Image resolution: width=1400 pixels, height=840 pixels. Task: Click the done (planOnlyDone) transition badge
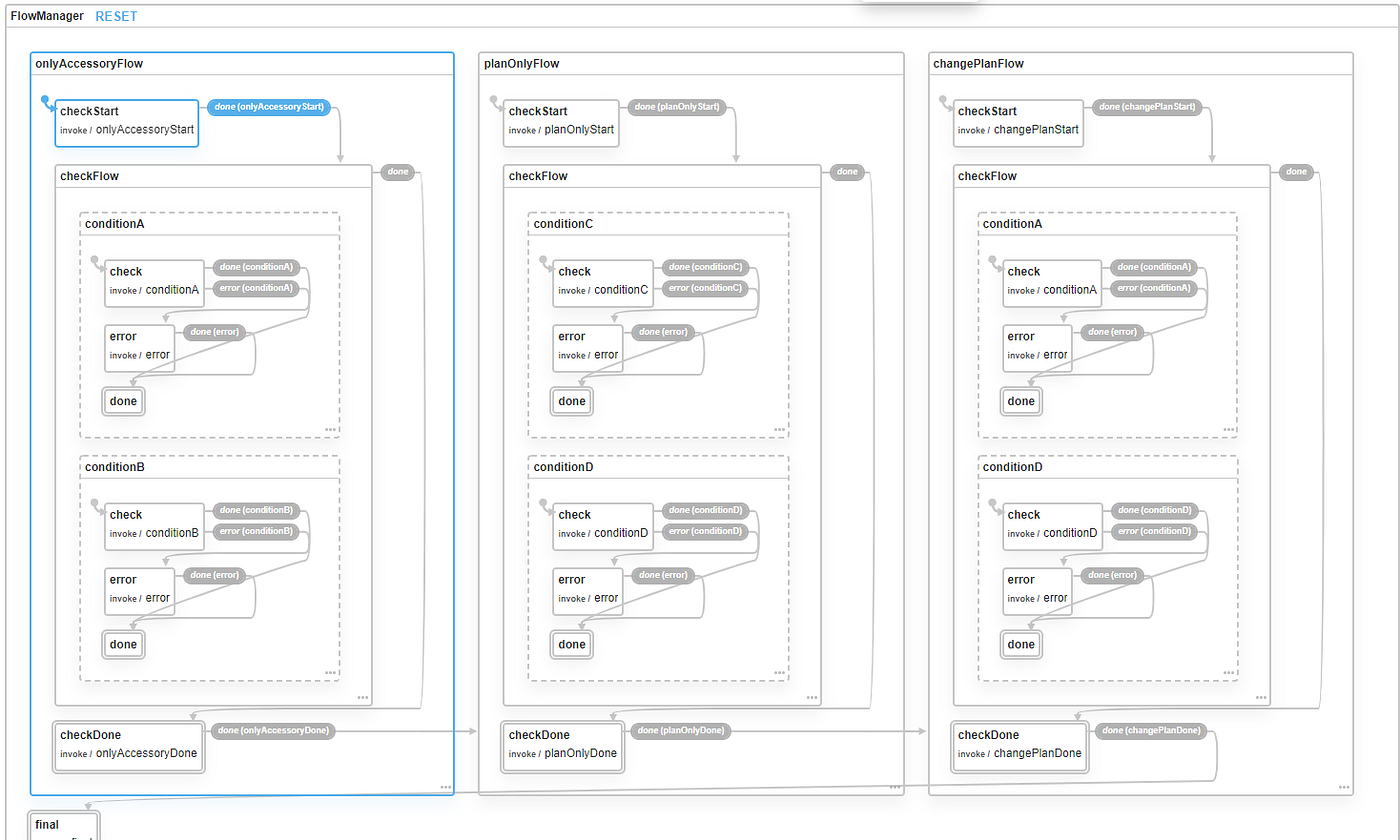[x=679, y=730]
